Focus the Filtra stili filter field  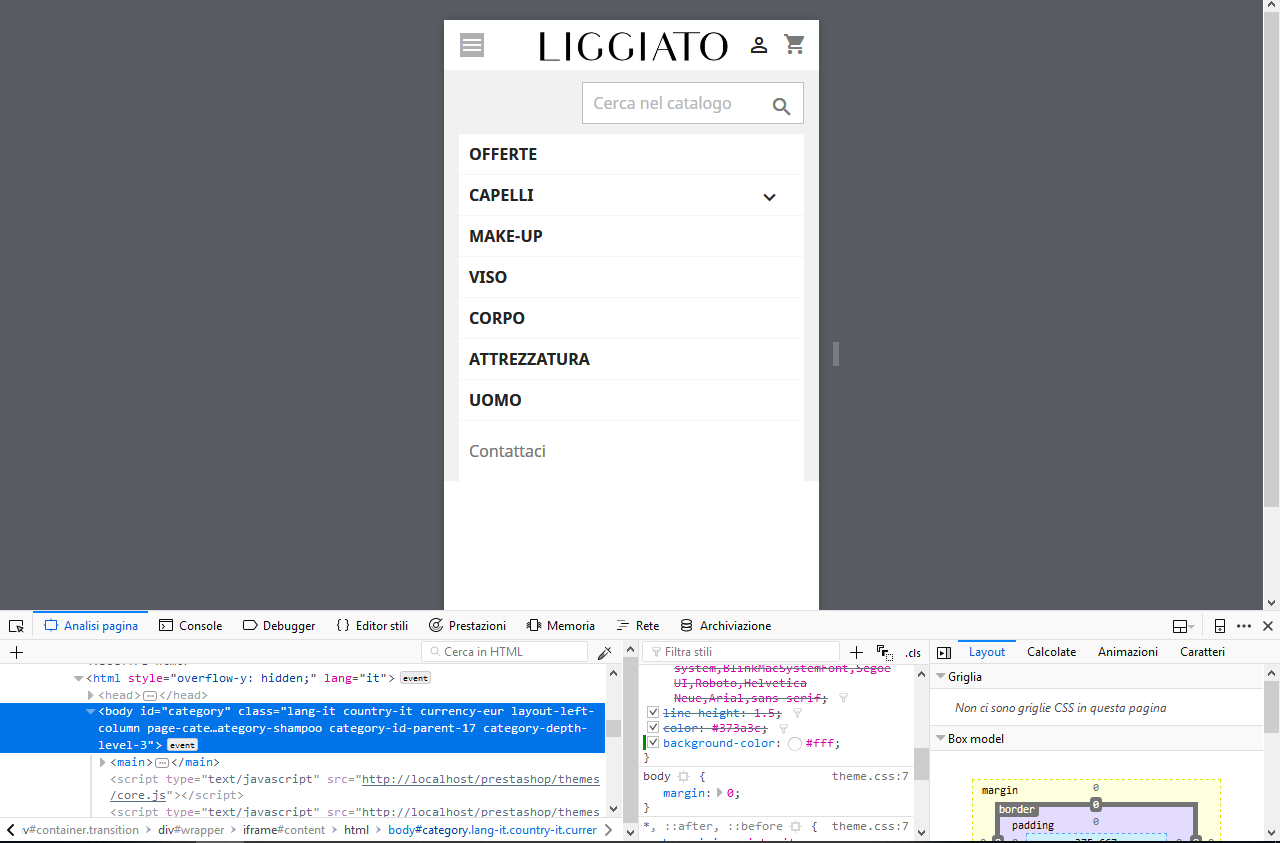click(741, 652)
